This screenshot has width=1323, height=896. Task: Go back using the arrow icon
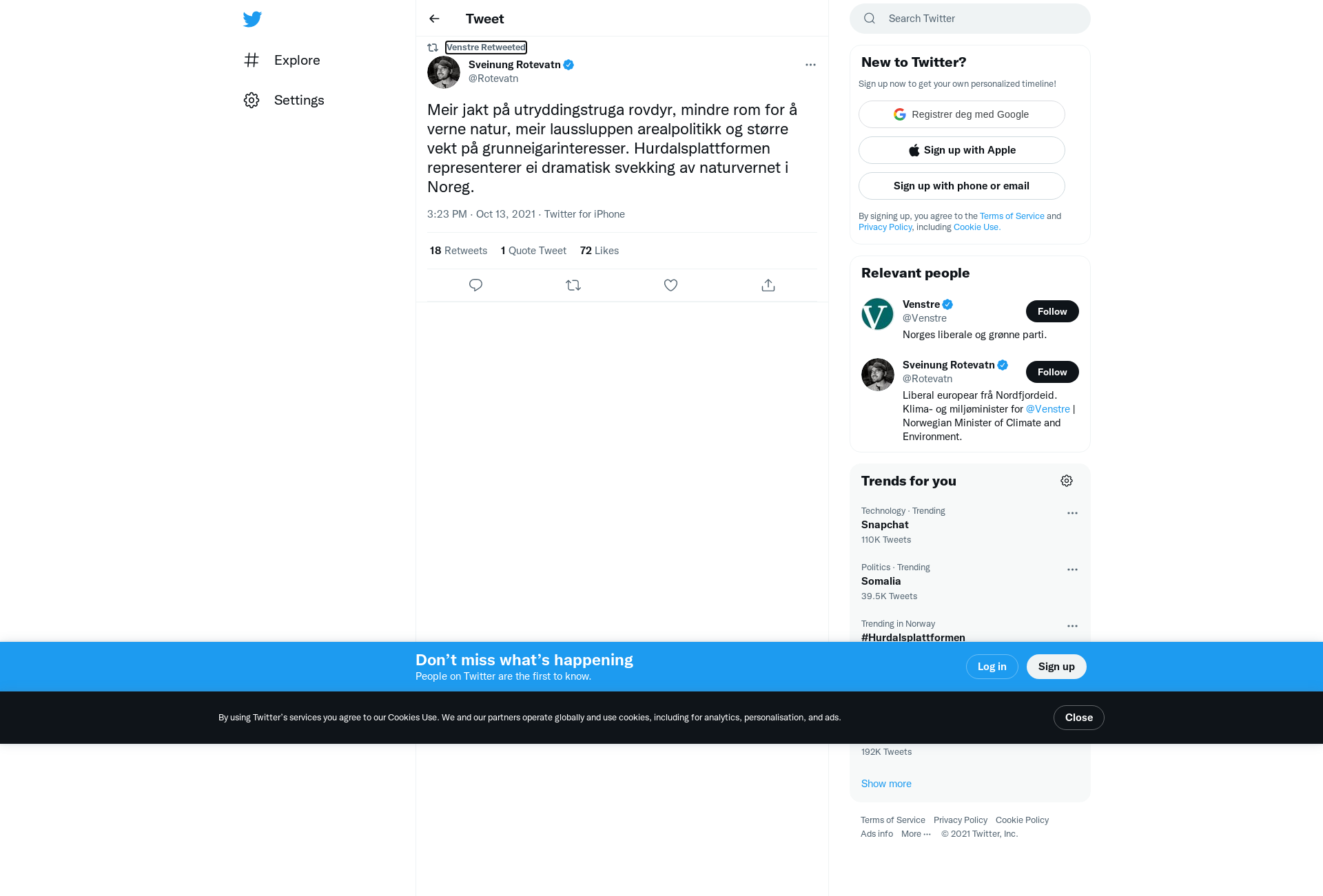pyautogui.click(x=434, y=19)
